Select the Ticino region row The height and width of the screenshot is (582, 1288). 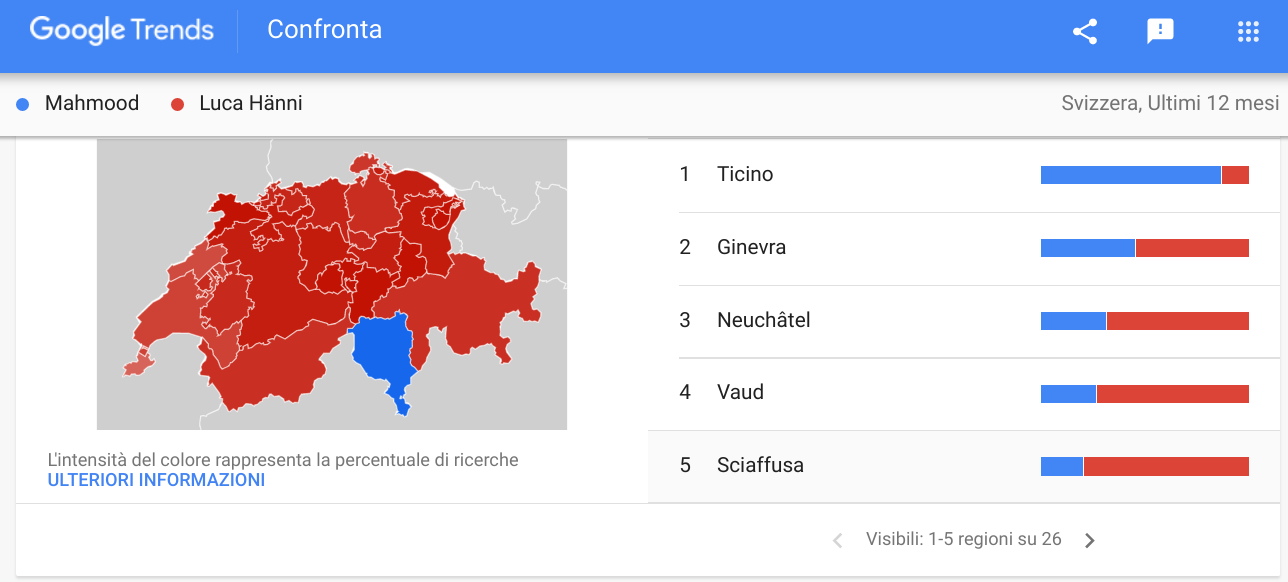(x=964, y=175)
